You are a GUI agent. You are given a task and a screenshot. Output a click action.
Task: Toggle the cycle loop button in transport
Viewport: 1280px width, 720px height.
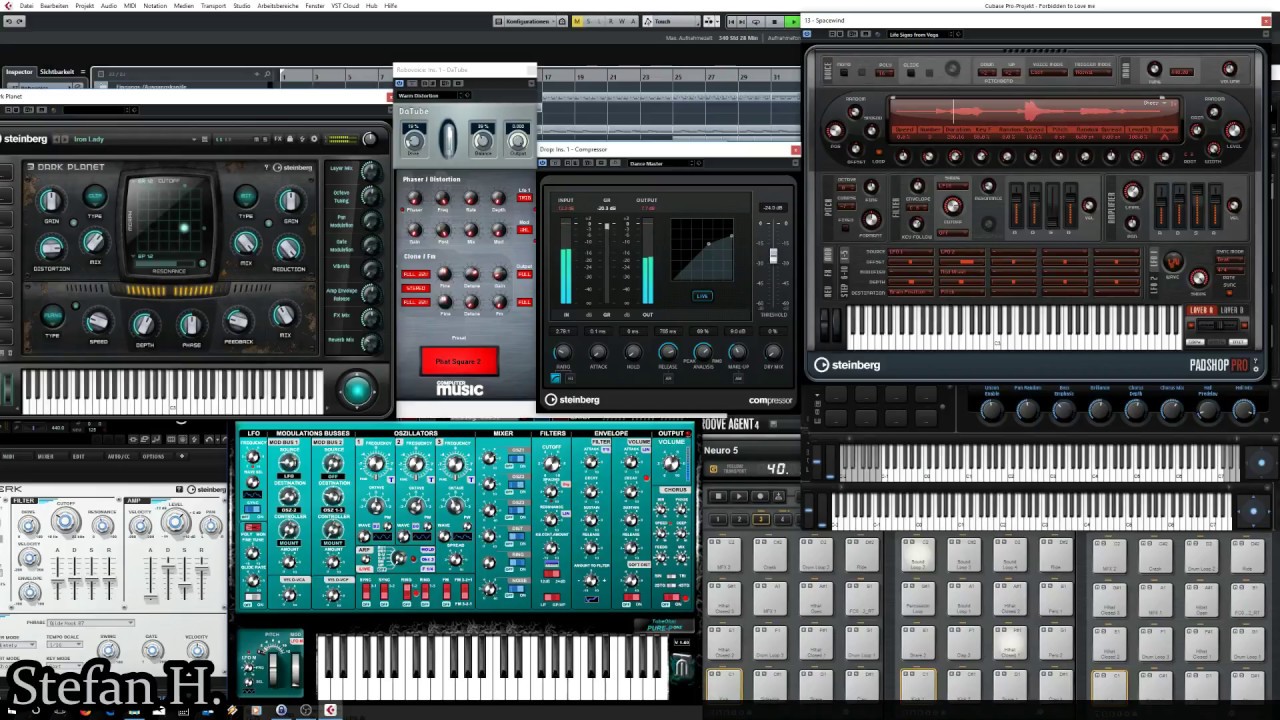click(757, 21)
